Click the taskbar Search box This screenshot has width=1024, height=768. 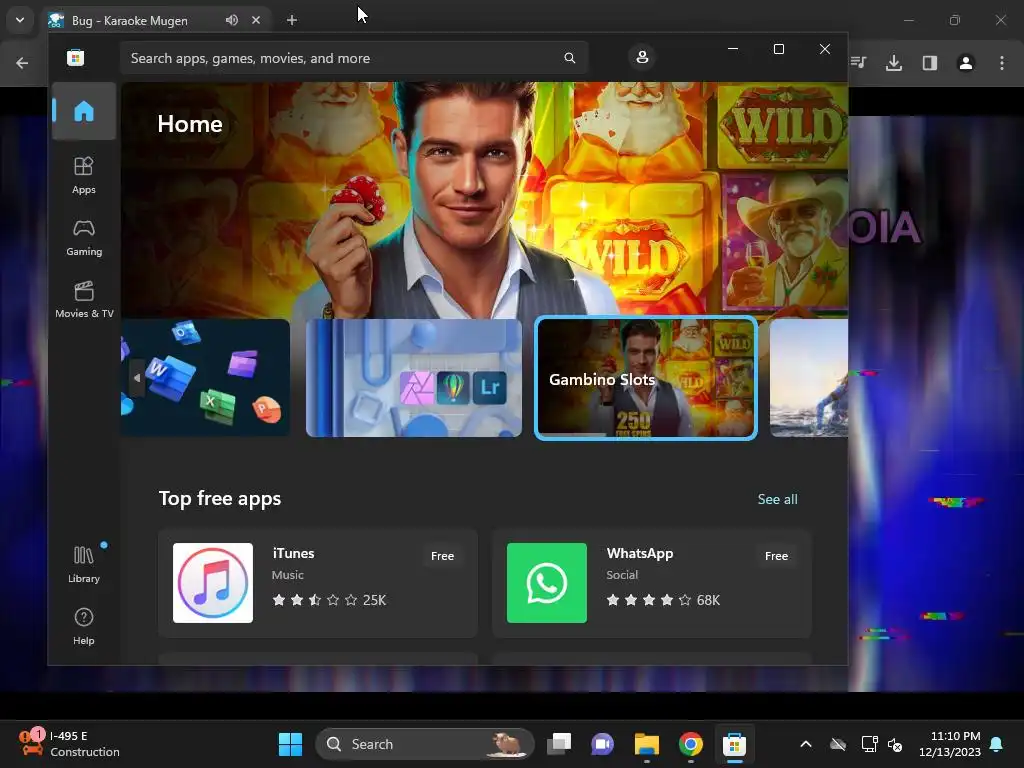tap(425, 744)
